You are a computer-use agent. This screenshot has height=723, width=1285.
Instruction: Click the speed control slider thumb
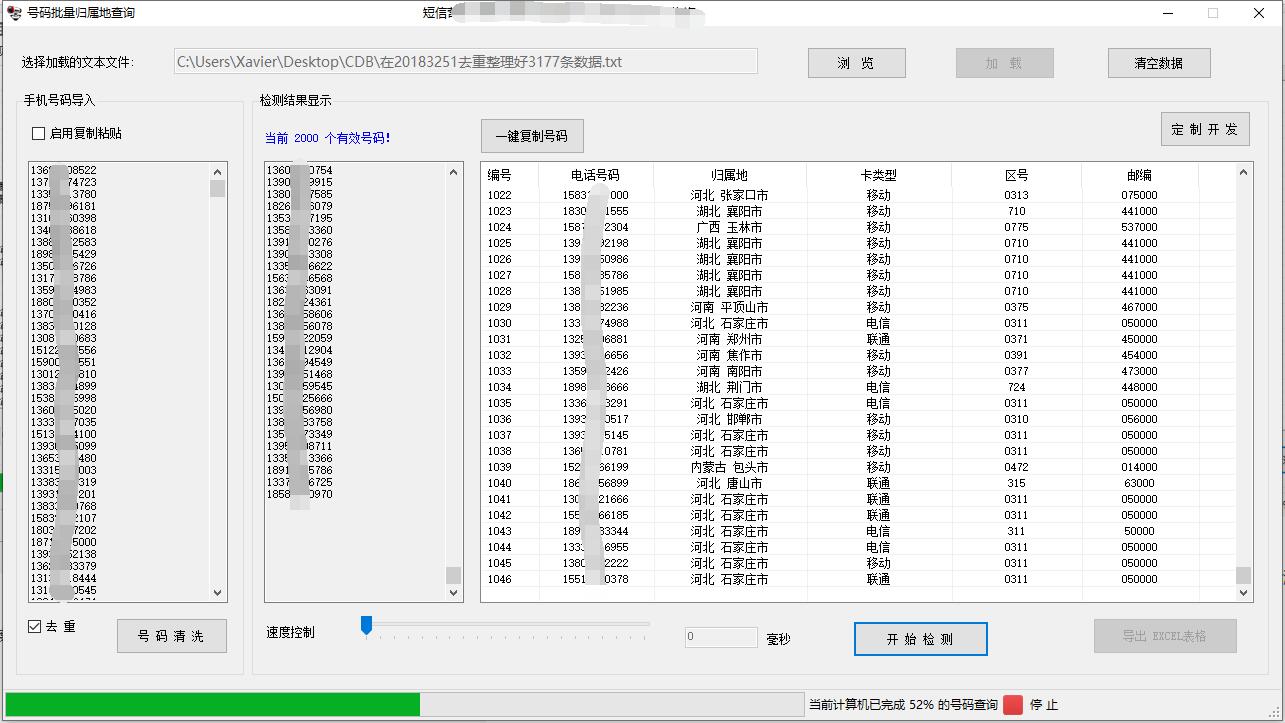click(x=366, y=625)
